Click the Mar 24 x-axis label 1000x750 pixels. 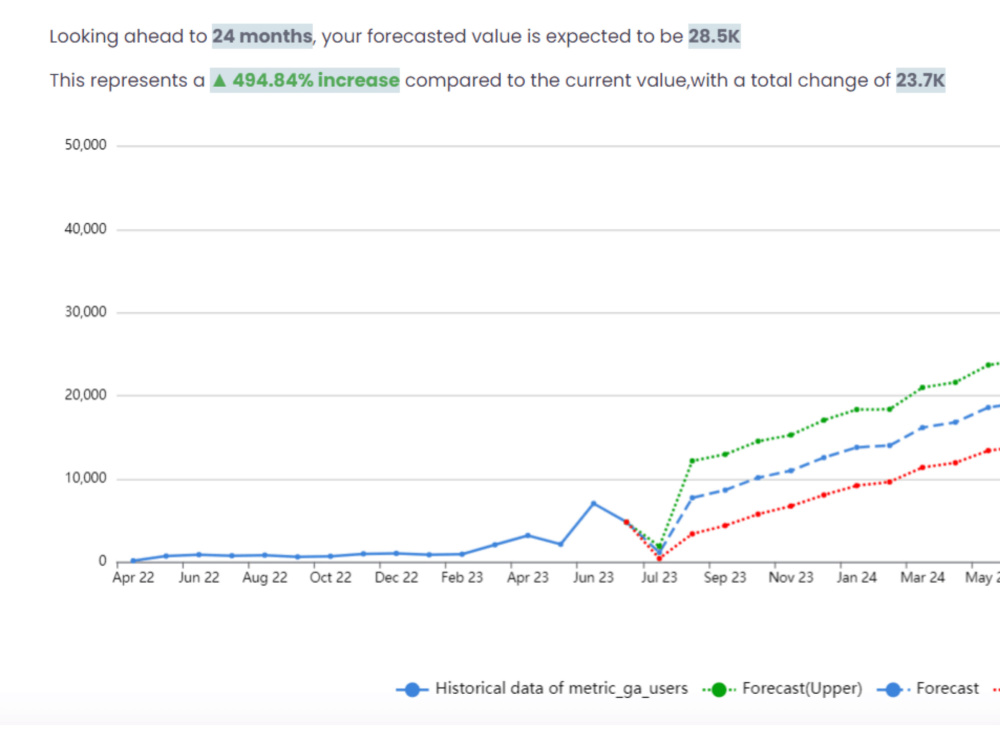[x=922, y=578]
